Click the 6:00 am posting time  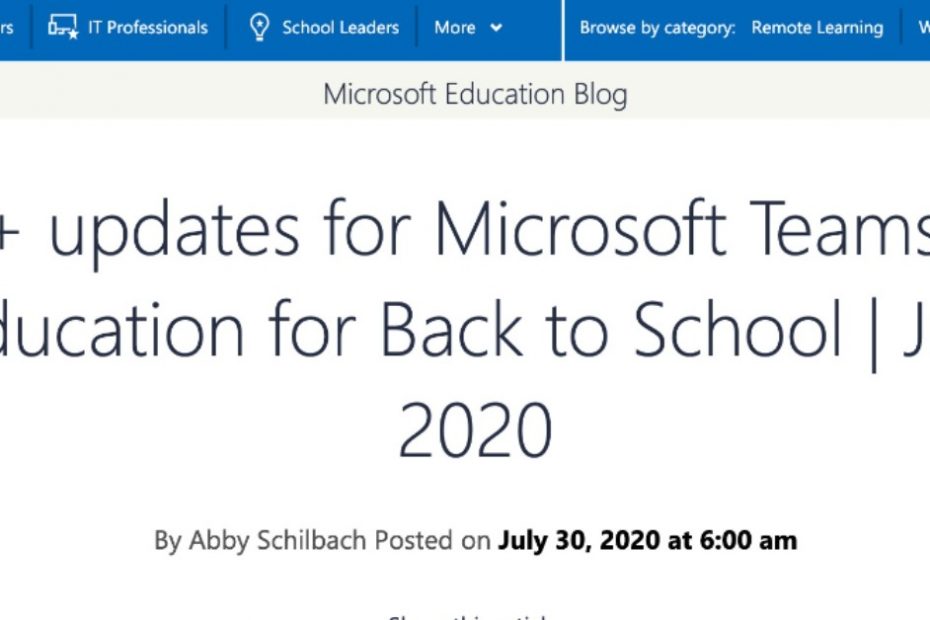pos(749,540)
